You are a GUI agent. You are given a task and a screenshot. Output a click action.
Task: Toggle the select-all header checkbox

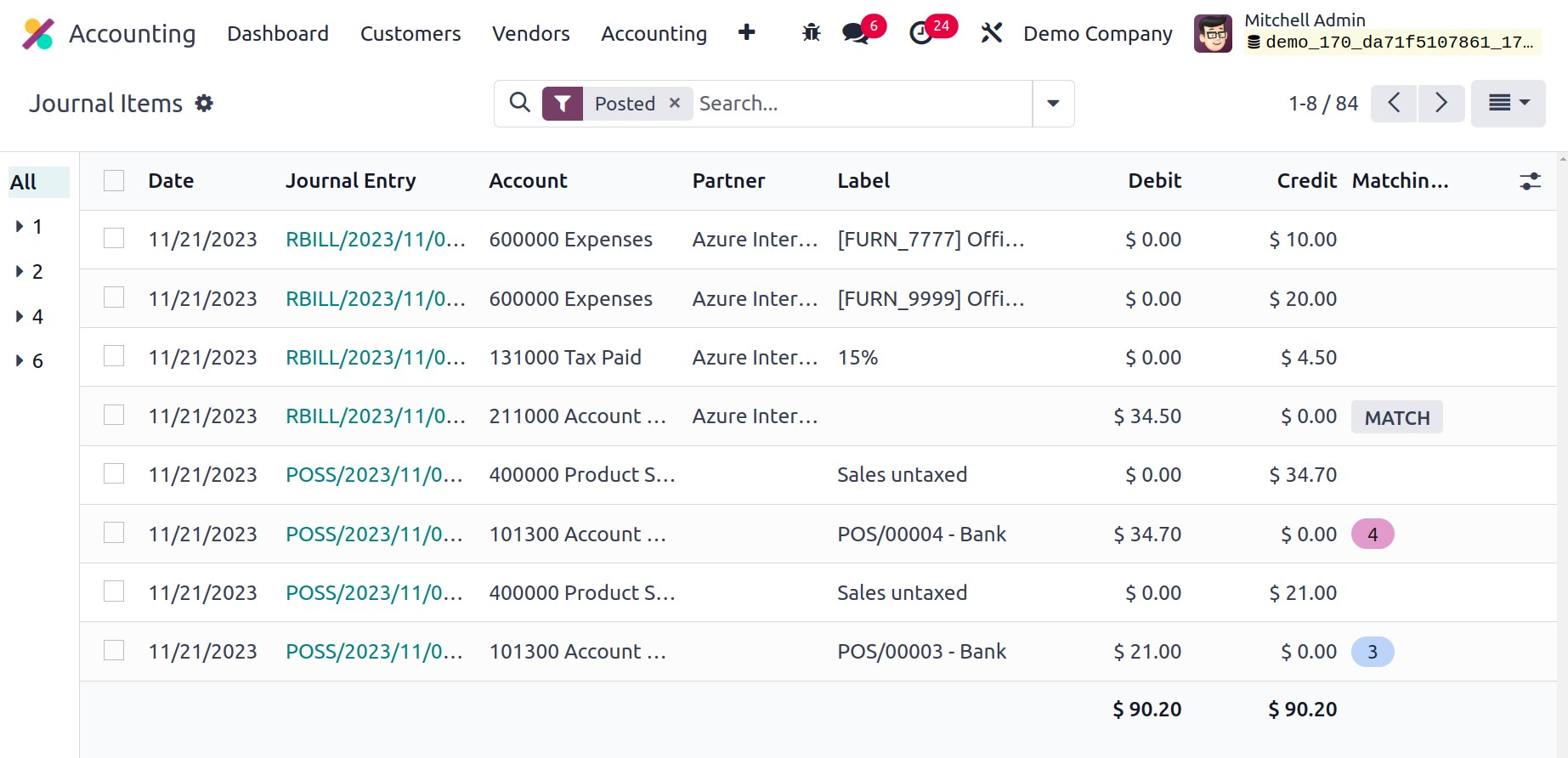114,181
